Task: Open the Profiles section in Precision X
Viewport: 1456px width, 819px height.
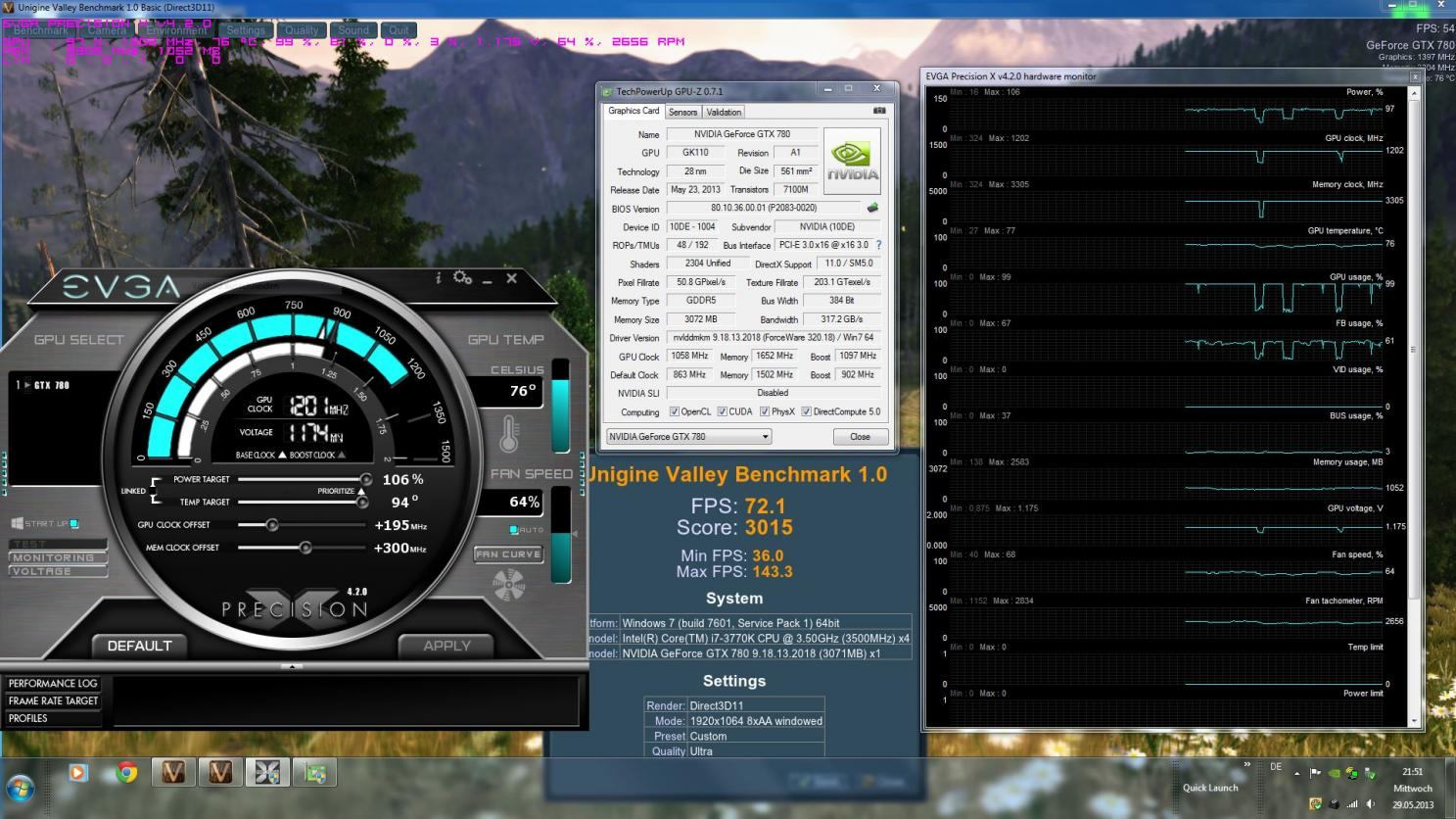Action: click(53, 718)
